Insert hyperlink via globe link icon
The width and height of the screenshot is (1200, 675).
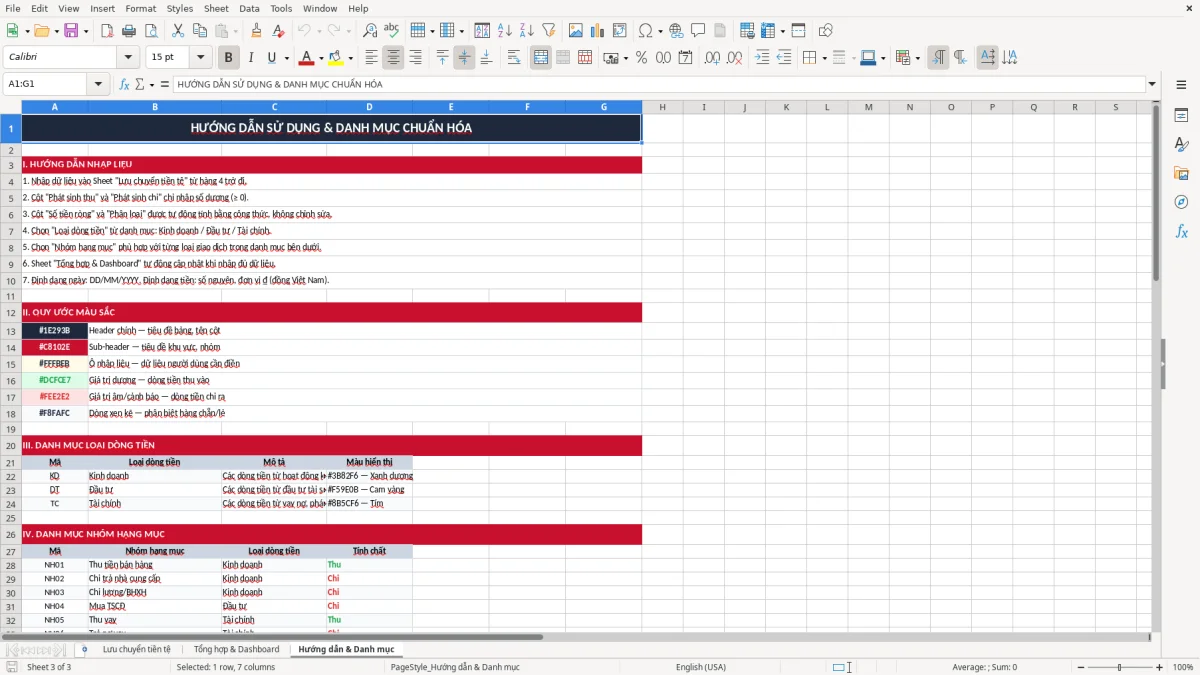pyautogui.click(x=677, y=31)
